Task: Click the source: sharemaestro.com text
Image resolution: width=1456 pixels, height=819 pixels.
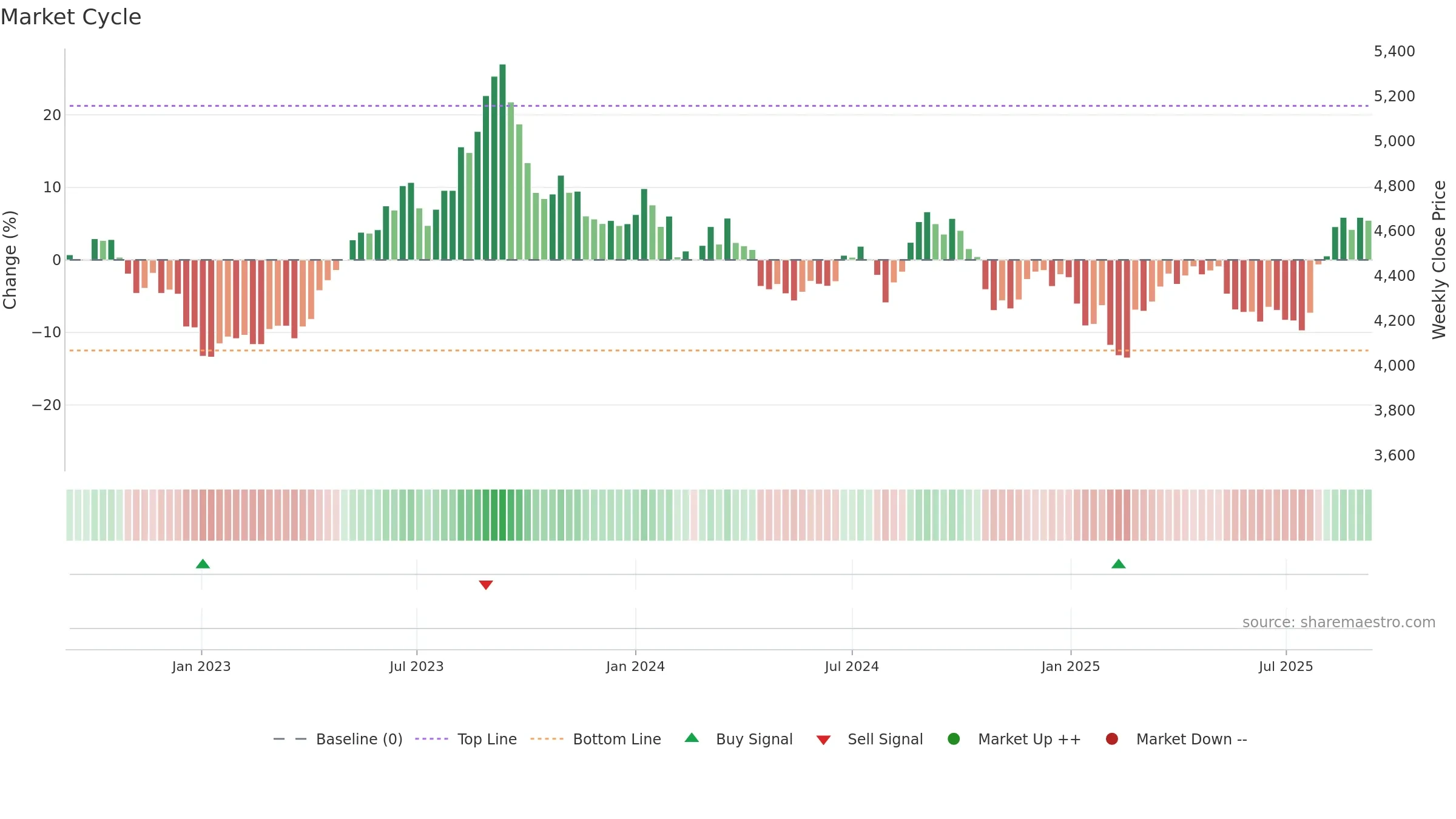Action: point(1339,622)
